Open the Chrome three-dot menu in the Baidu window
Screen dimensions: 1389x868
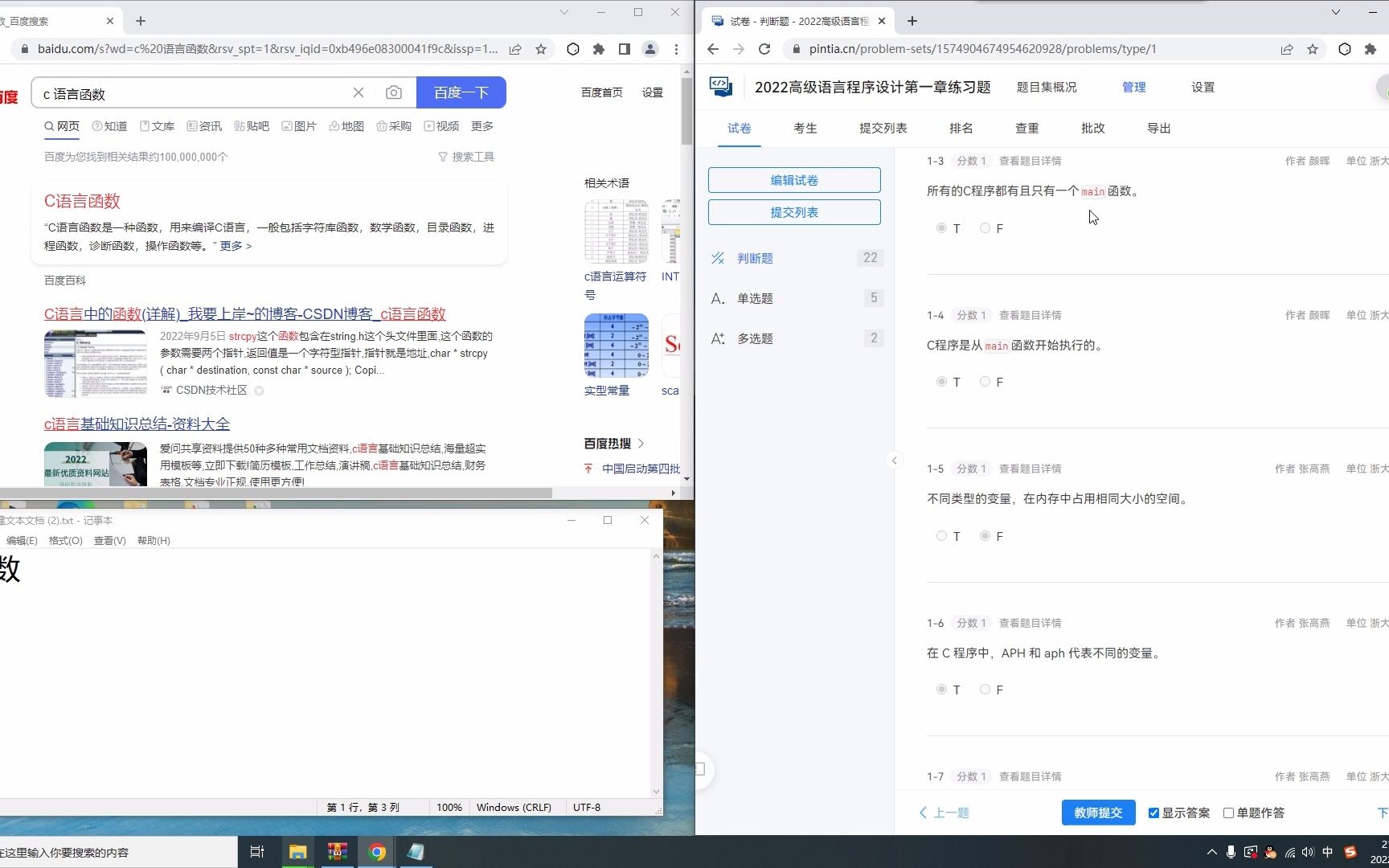coord(676,49)
